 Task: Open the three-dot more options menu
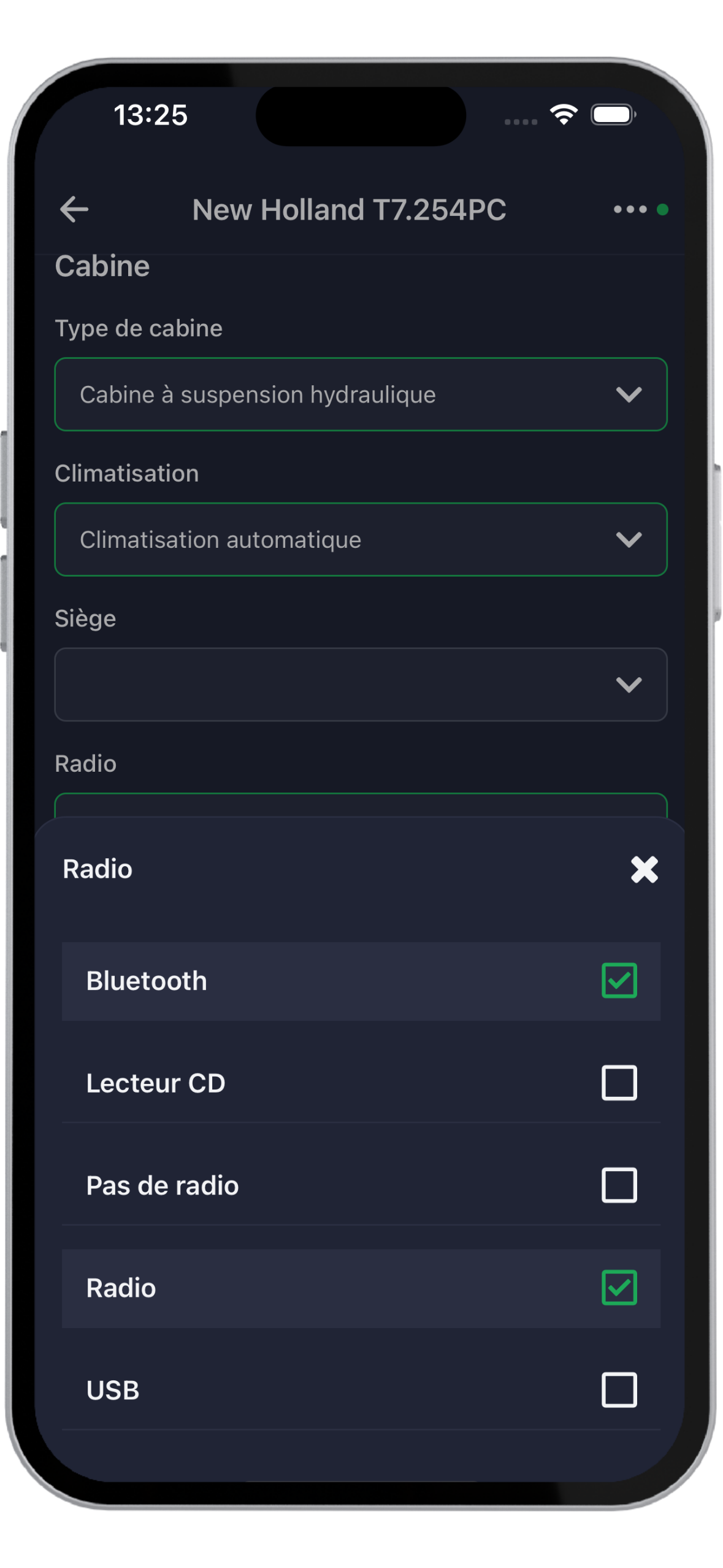coord(630,210)
